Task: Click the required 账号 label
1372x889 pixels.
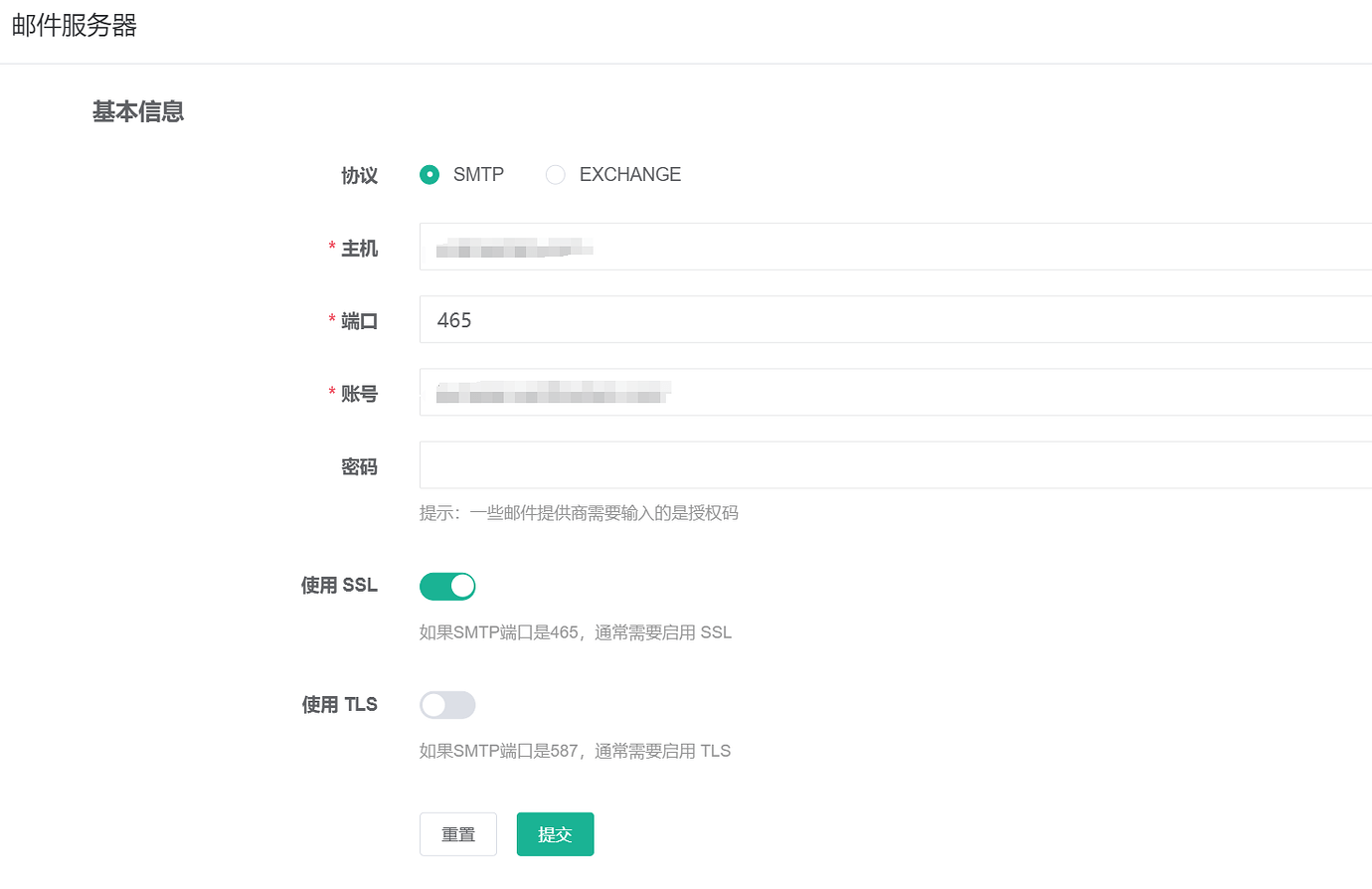Action: (x=359, y=394)
